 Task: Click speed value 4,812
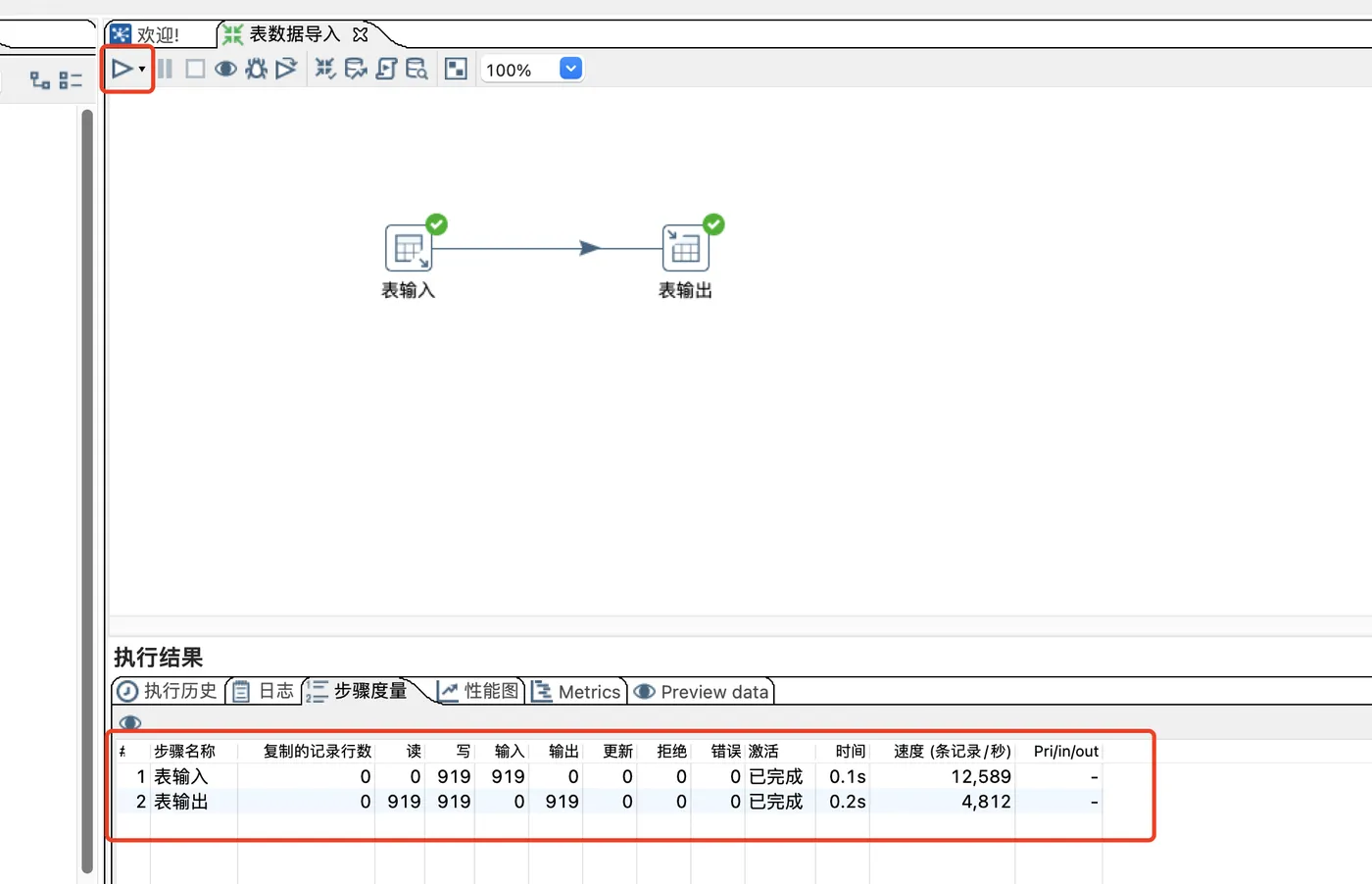coord(986,802)
